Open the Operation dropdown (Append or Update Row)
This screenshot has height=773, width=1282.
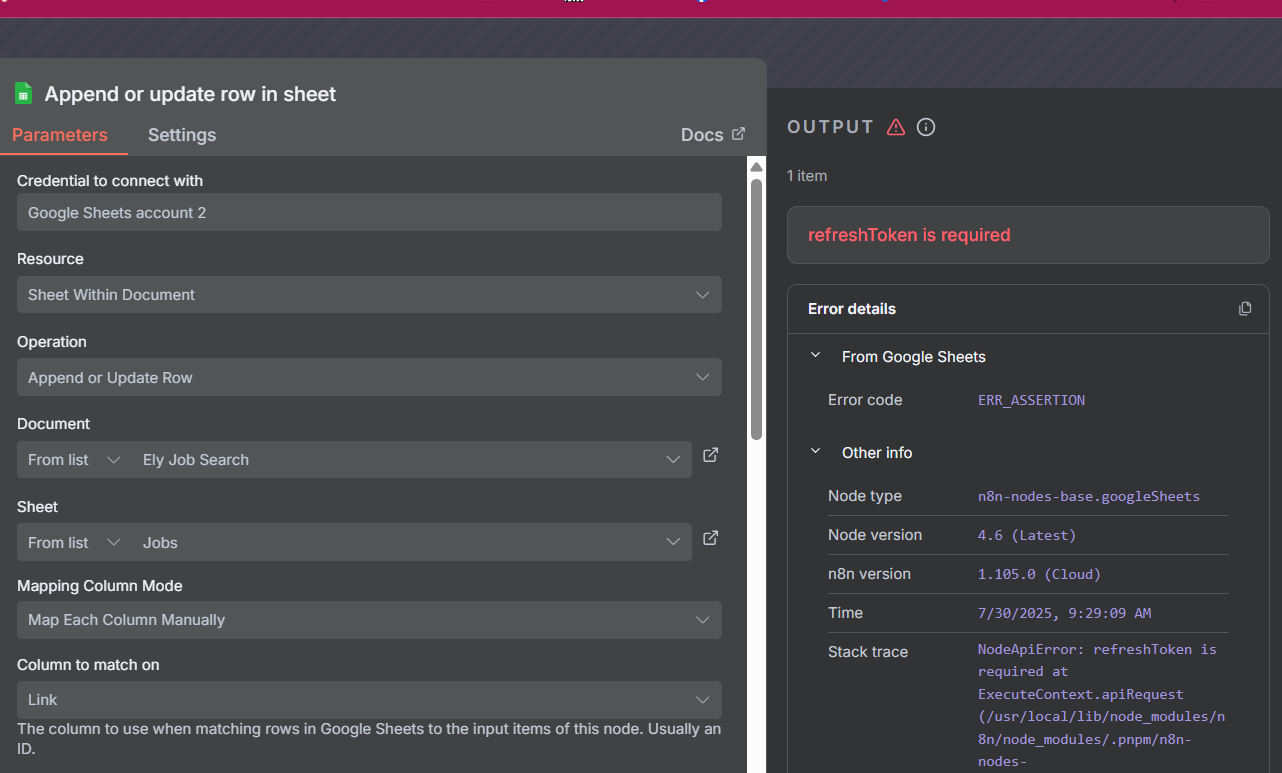click(x=369, y=378)
